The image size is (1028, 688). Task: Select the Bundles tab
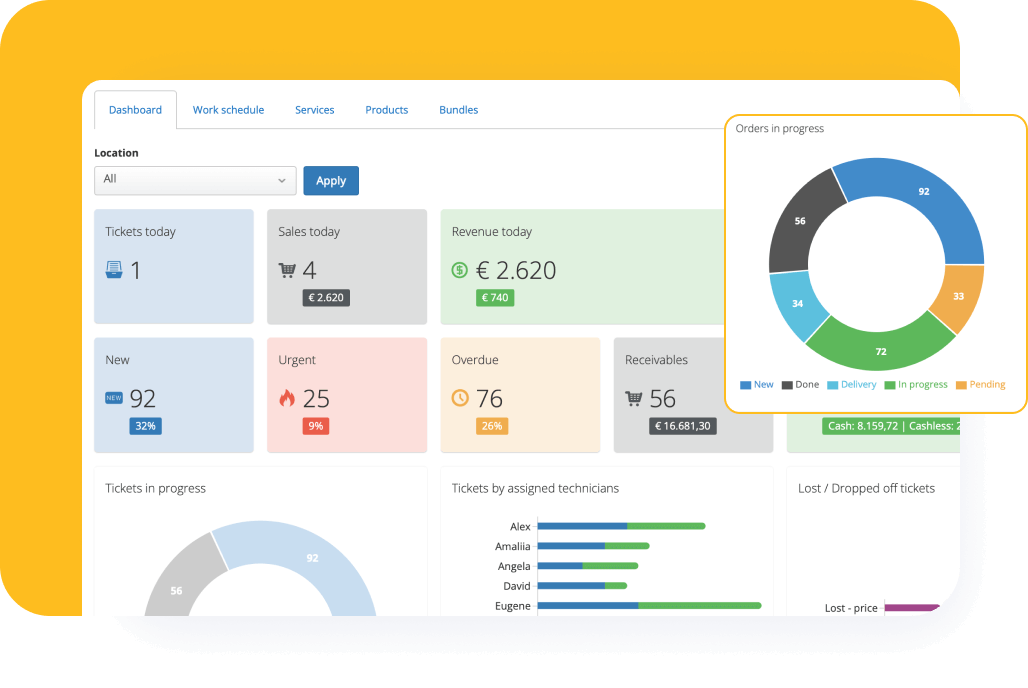458,109
